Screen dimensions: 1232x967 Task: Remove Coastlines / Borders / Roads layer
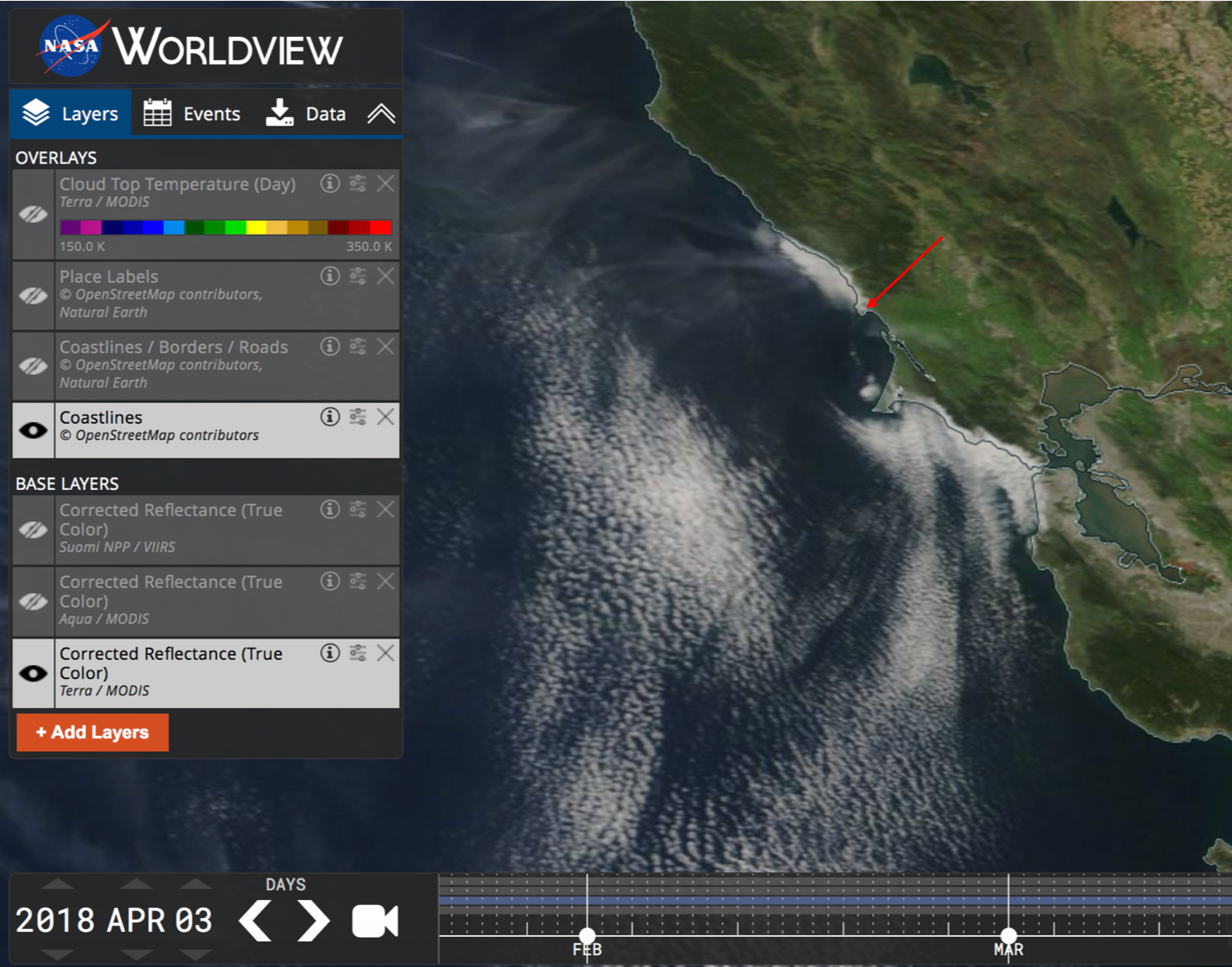386,346
